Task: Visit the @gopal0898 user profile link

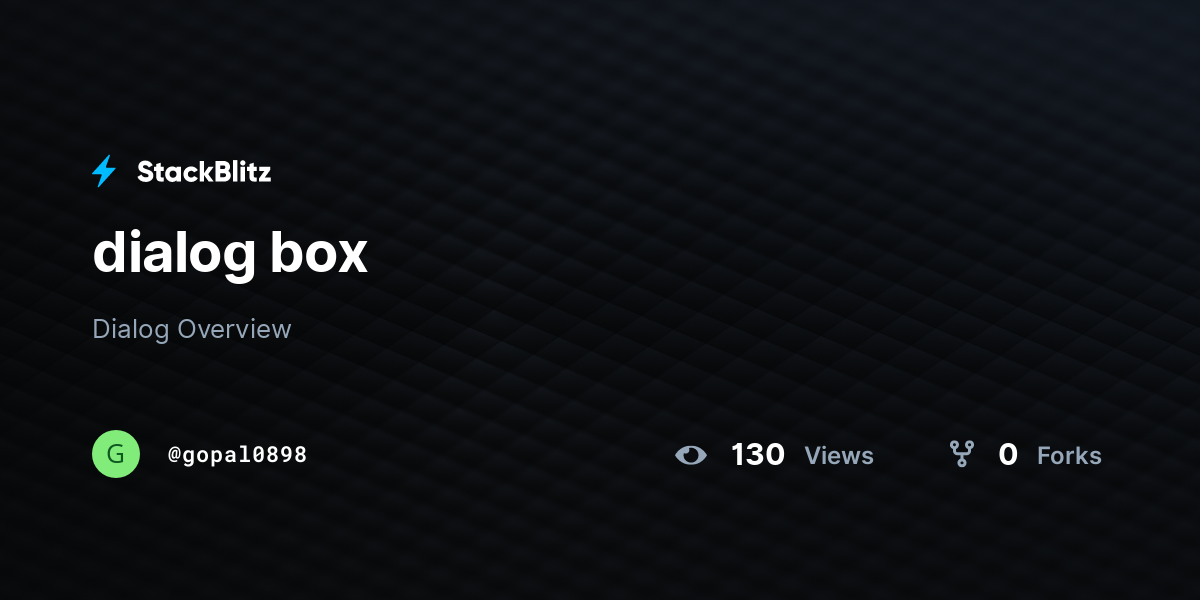Action: 237,455
